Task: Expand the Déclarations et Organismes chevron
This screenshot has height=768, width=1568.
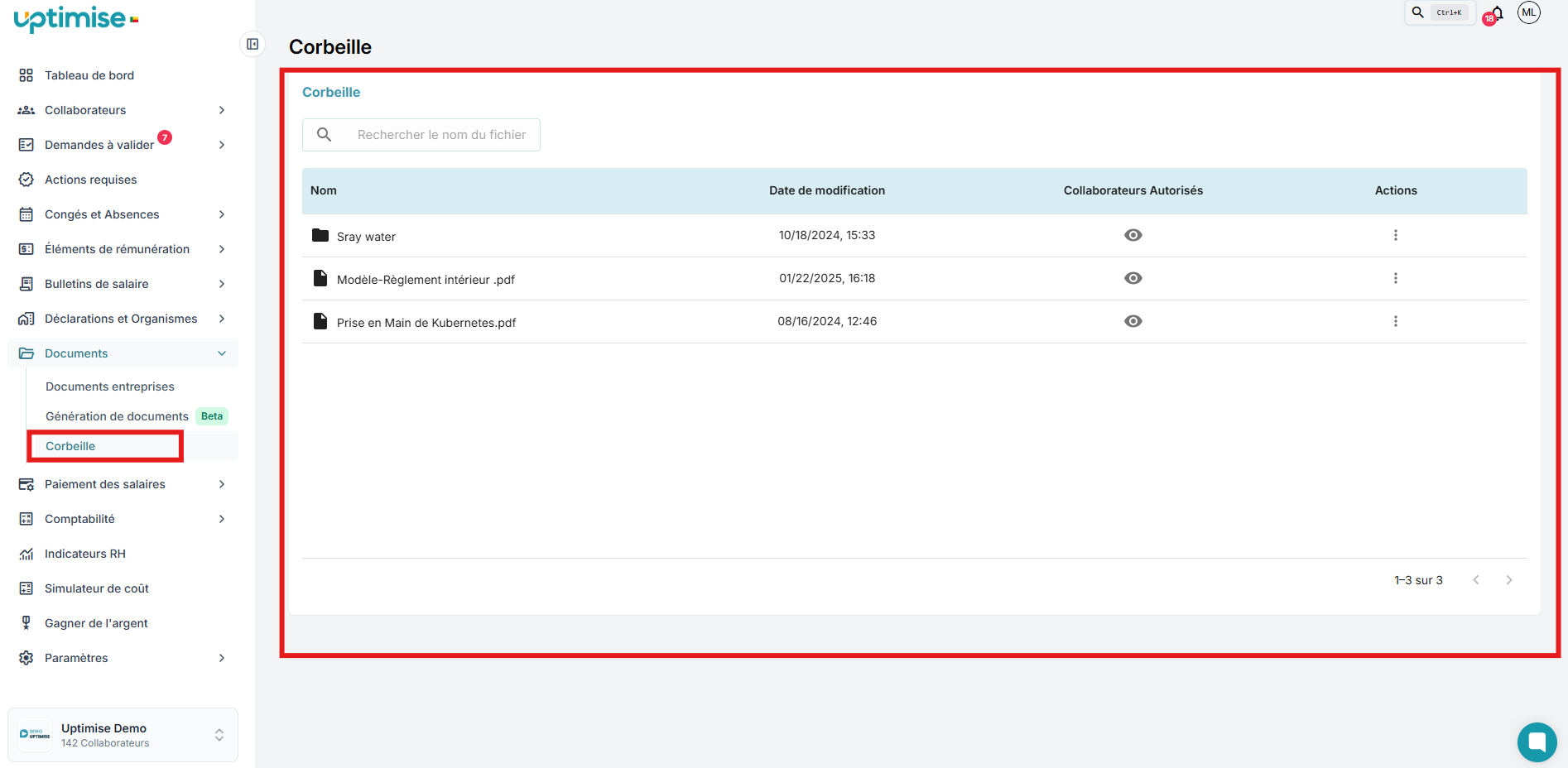Action: [x=222, y=319]
